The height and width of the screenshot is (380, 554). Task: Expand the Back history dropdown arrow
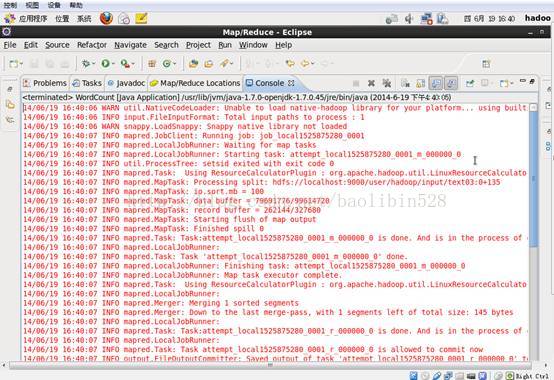[313, 64]
